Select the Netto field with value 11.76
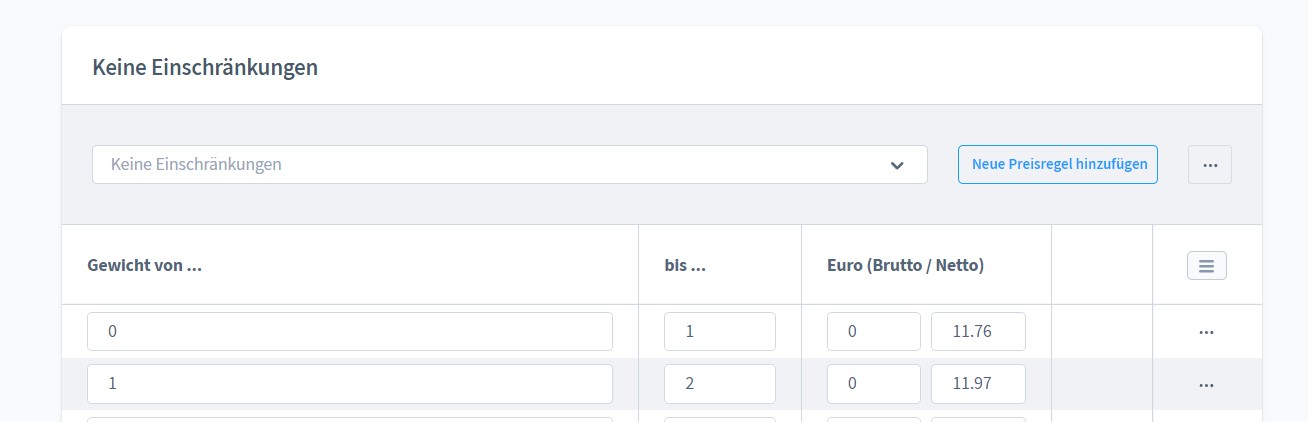This screenshot has height=422, width=1308. click(978, 331)
